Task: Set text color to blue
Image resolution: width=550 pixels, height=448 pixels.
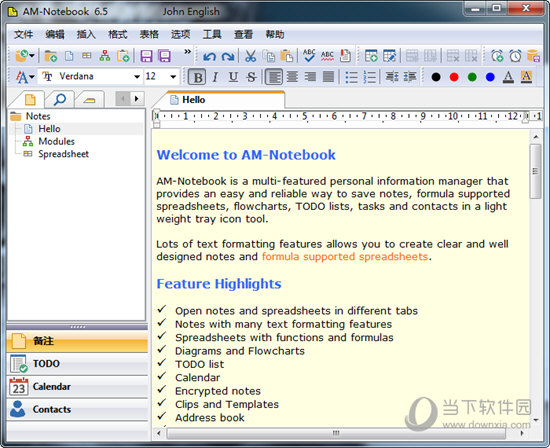Action: pyautogui.click(x=490, y=77)
